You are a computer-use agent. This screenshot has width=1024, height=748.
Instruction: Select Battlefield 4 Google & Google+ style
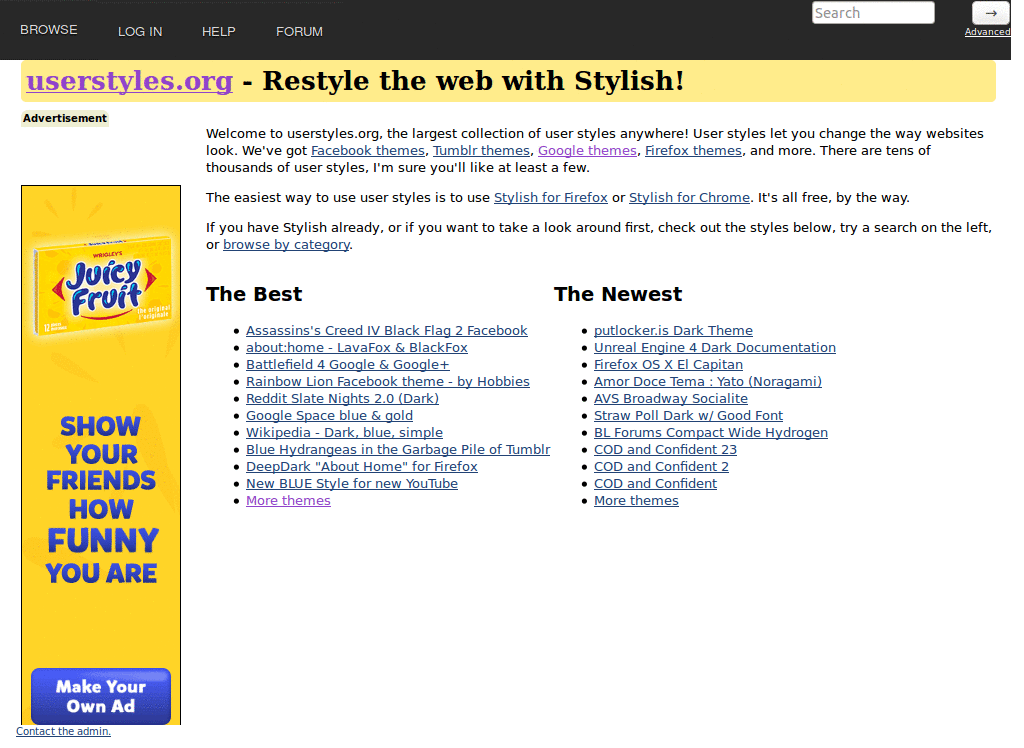347,365
